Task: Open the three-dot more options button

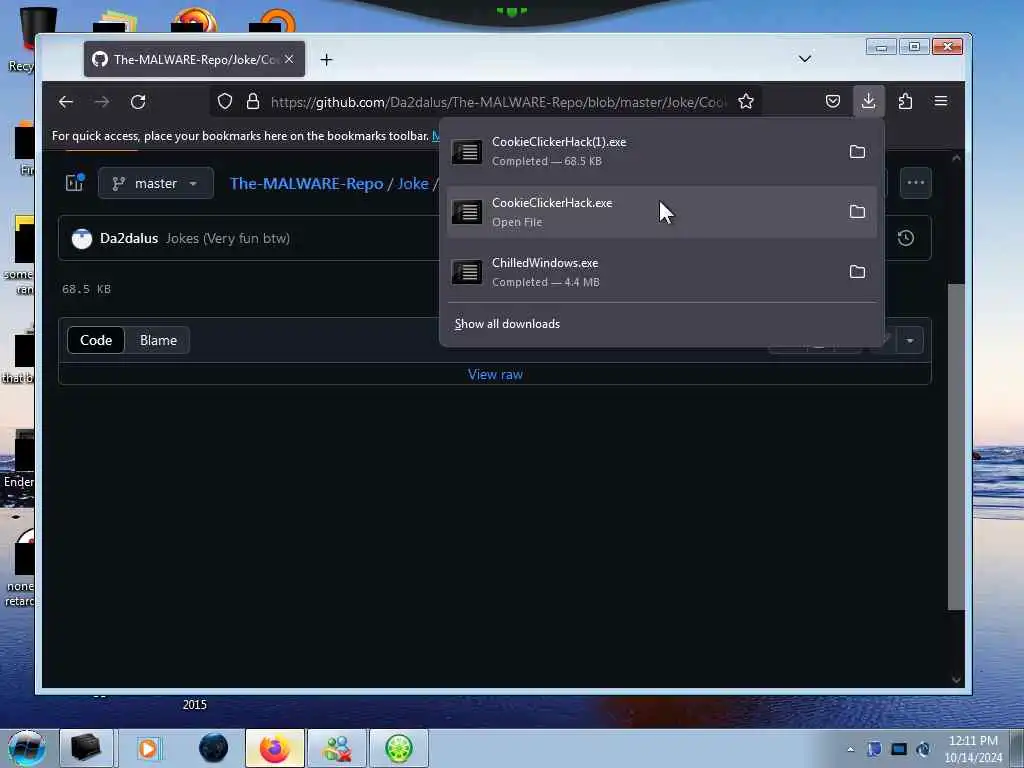Action: [916, 183]
